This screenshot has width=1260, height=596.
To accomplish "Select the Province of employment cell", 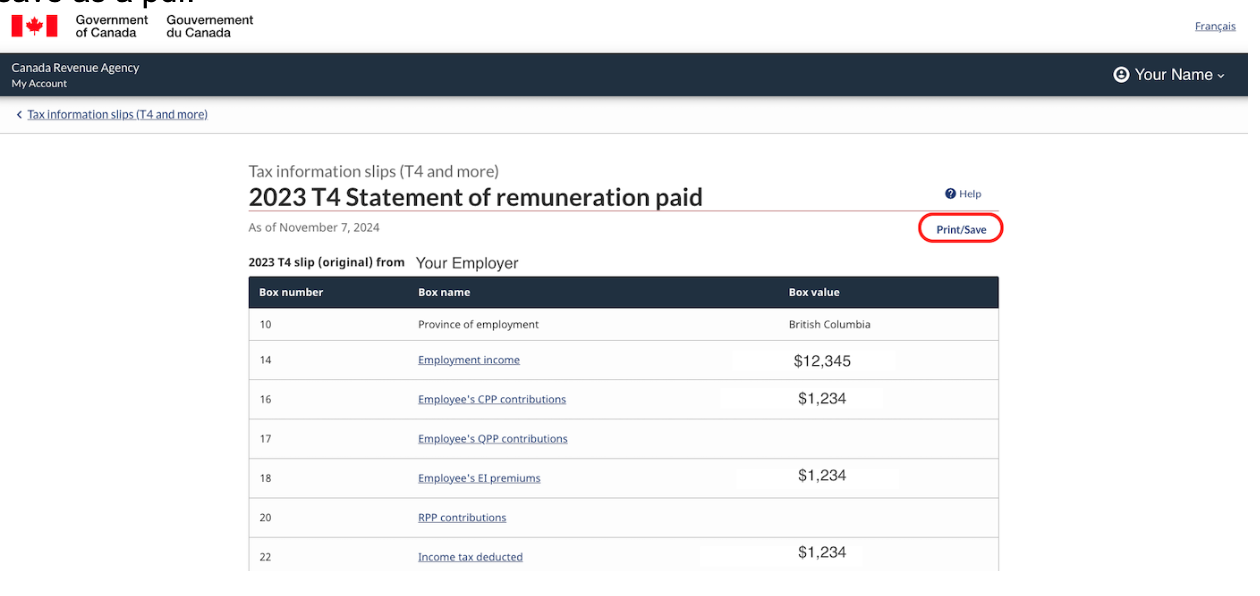I will (x=478, y=325).
